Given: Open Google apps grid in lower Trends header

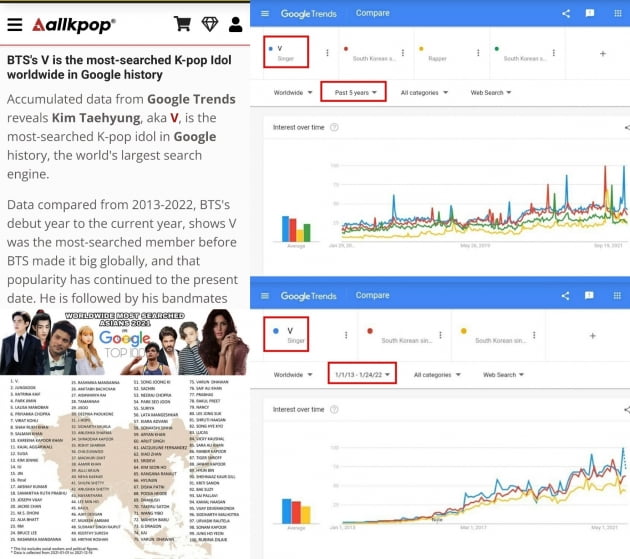Looking at the screenshot, I should coord(617,296).
